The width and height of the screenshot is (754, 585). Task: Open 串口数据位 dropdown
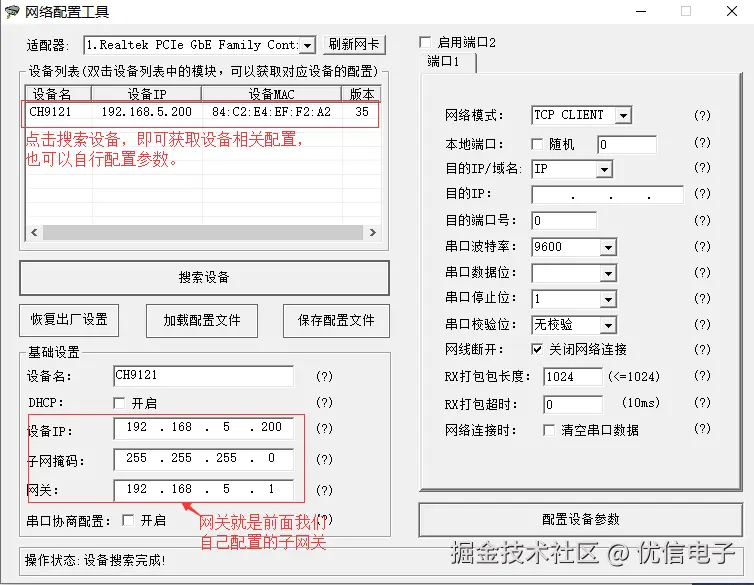point(608,274)
